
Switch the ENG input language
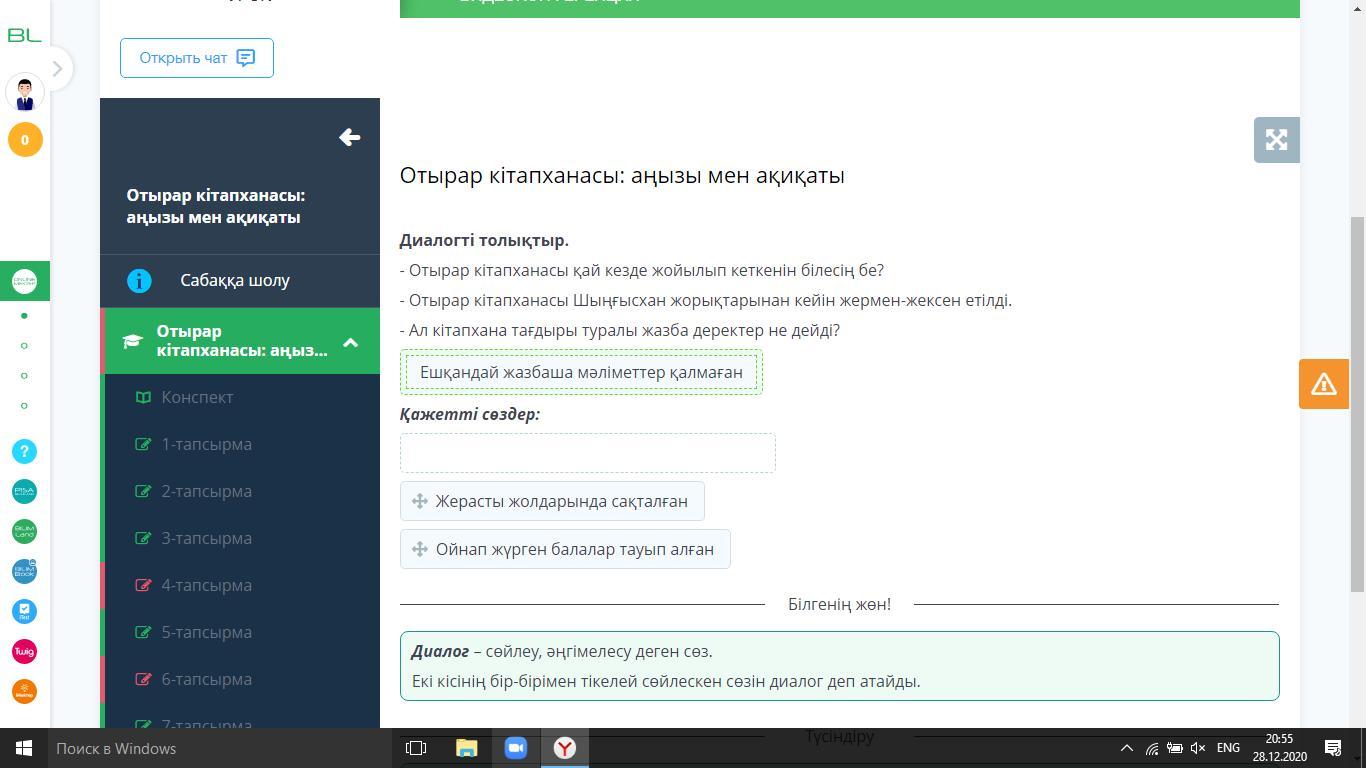coord(1228,748)
